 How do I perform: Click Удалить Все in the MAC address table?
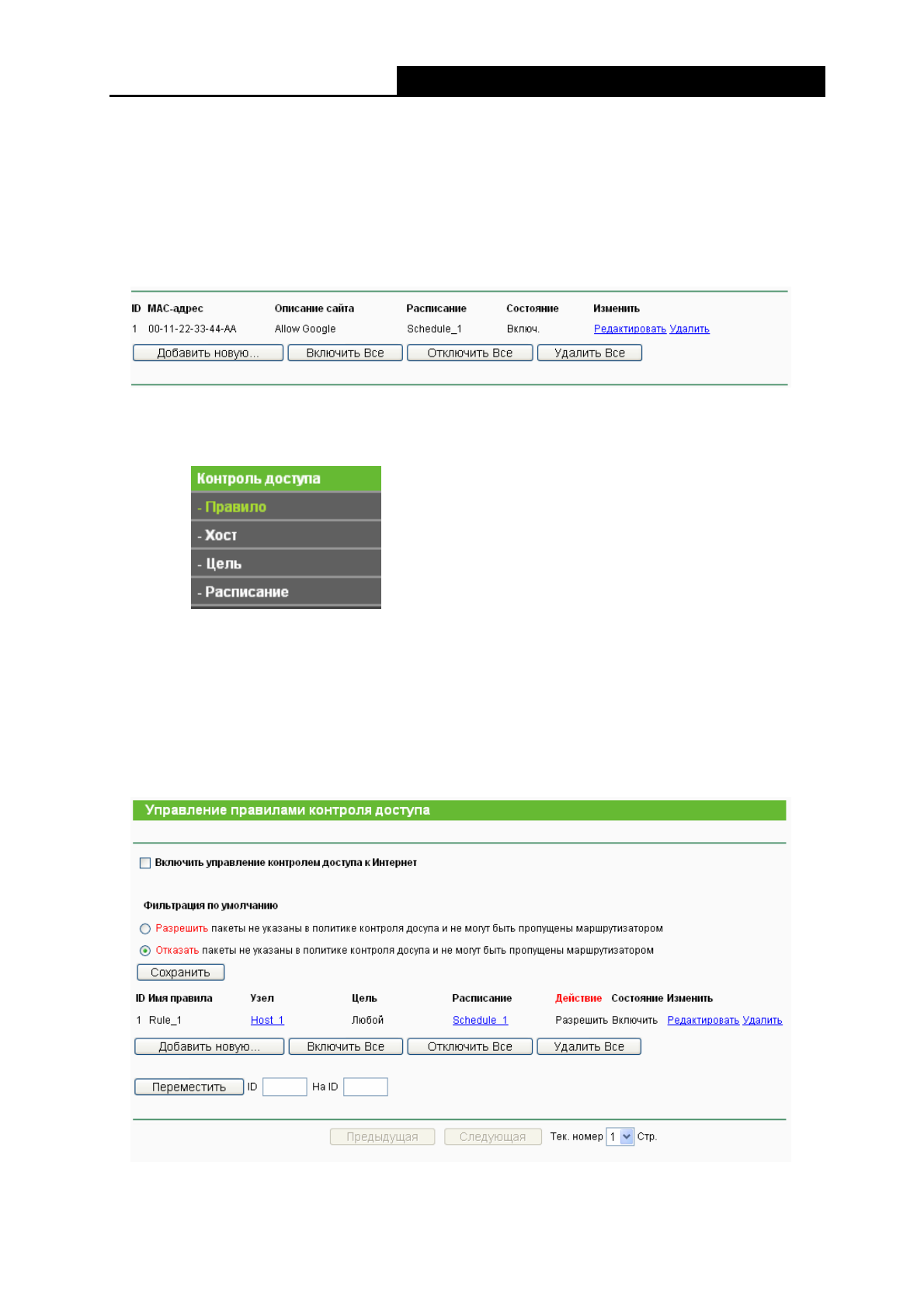(589, 353)
